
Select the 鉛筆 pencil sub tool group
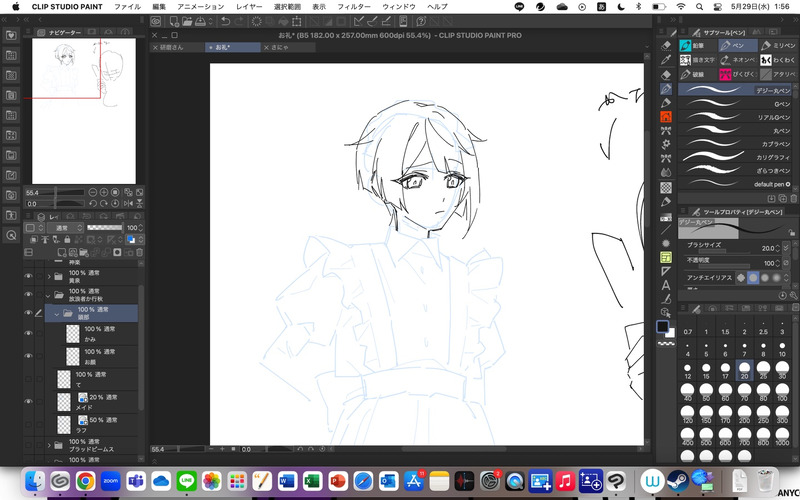[698, 45]
